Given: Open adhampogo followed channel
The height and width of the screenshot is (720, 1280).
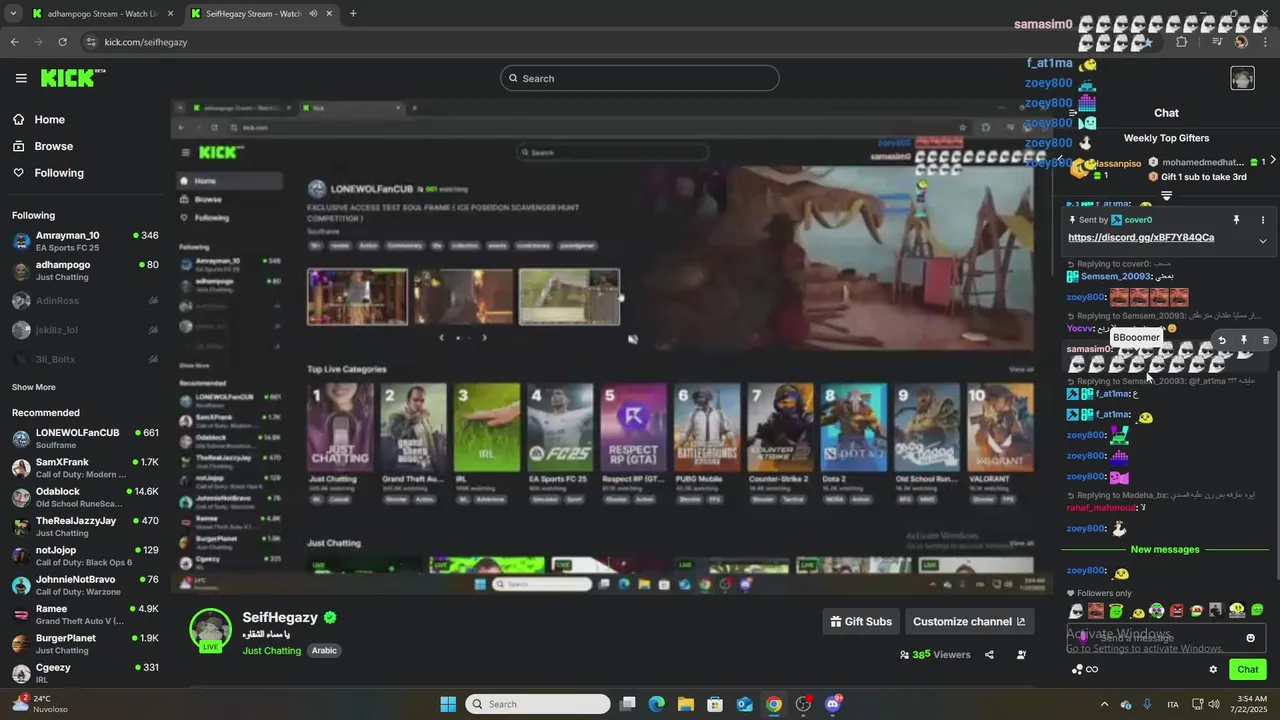Looking at the screenshot, I should (x=85, y=270).
